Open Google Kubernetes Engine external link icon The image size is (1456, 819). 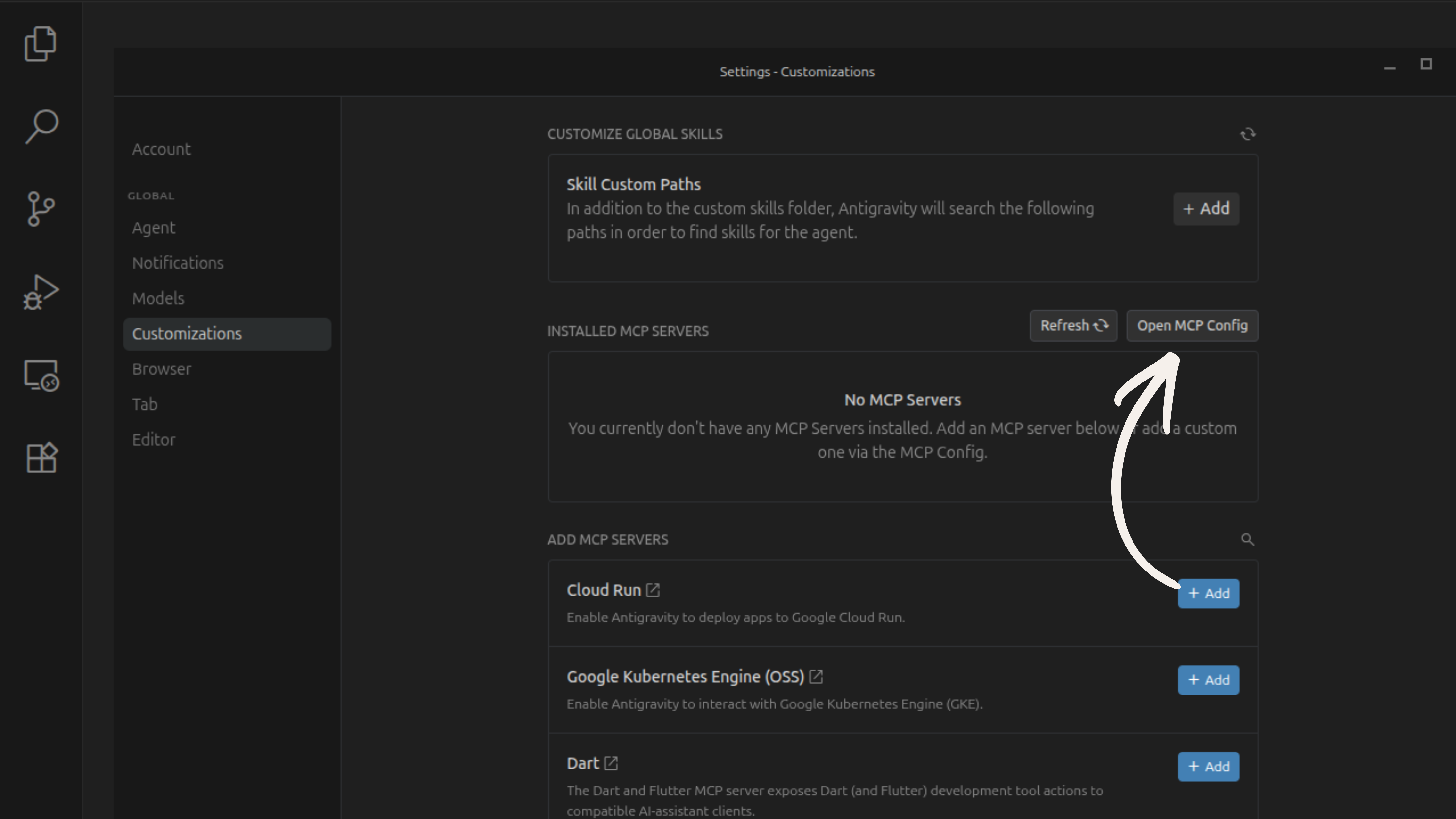pyautogui.click(x=816, y=677)
